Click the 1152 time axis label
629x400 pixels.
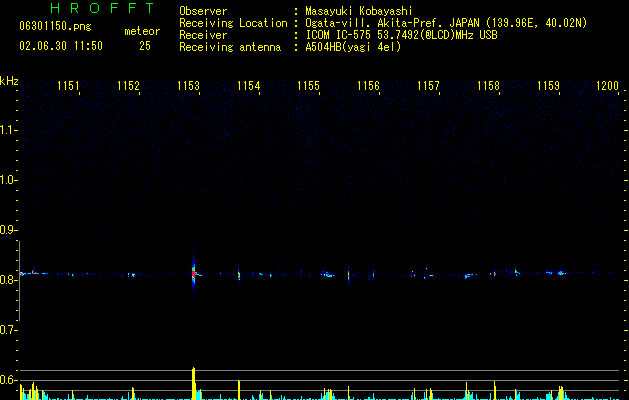[x=128, y=85]
